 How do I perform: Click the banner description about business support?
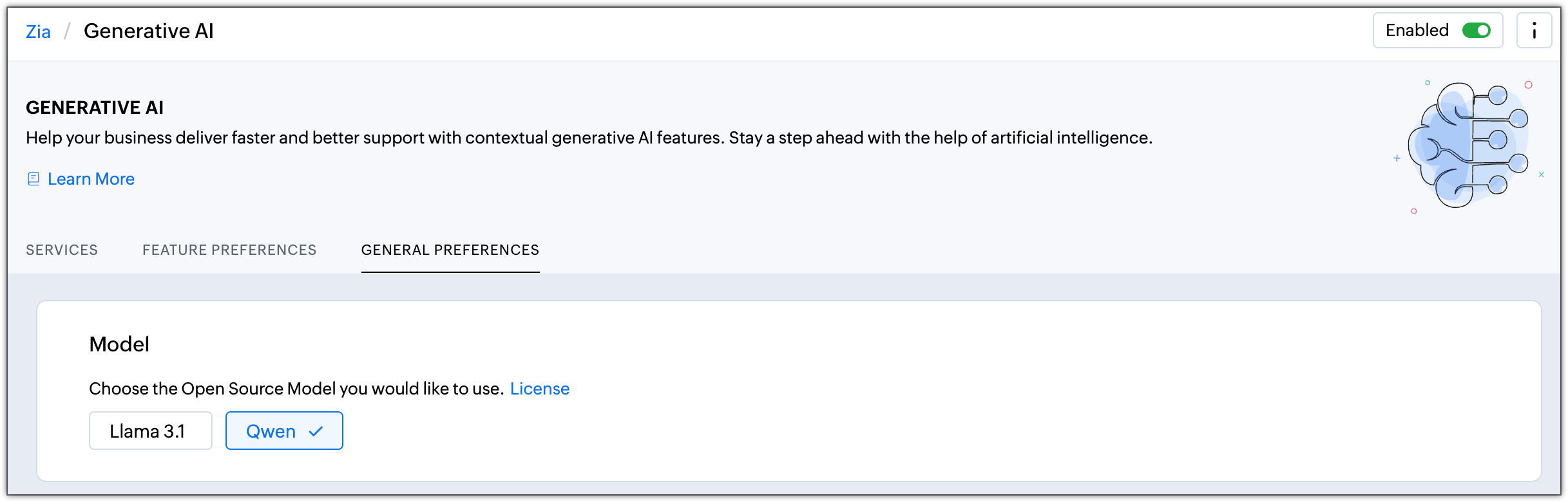tap(589, 138)
